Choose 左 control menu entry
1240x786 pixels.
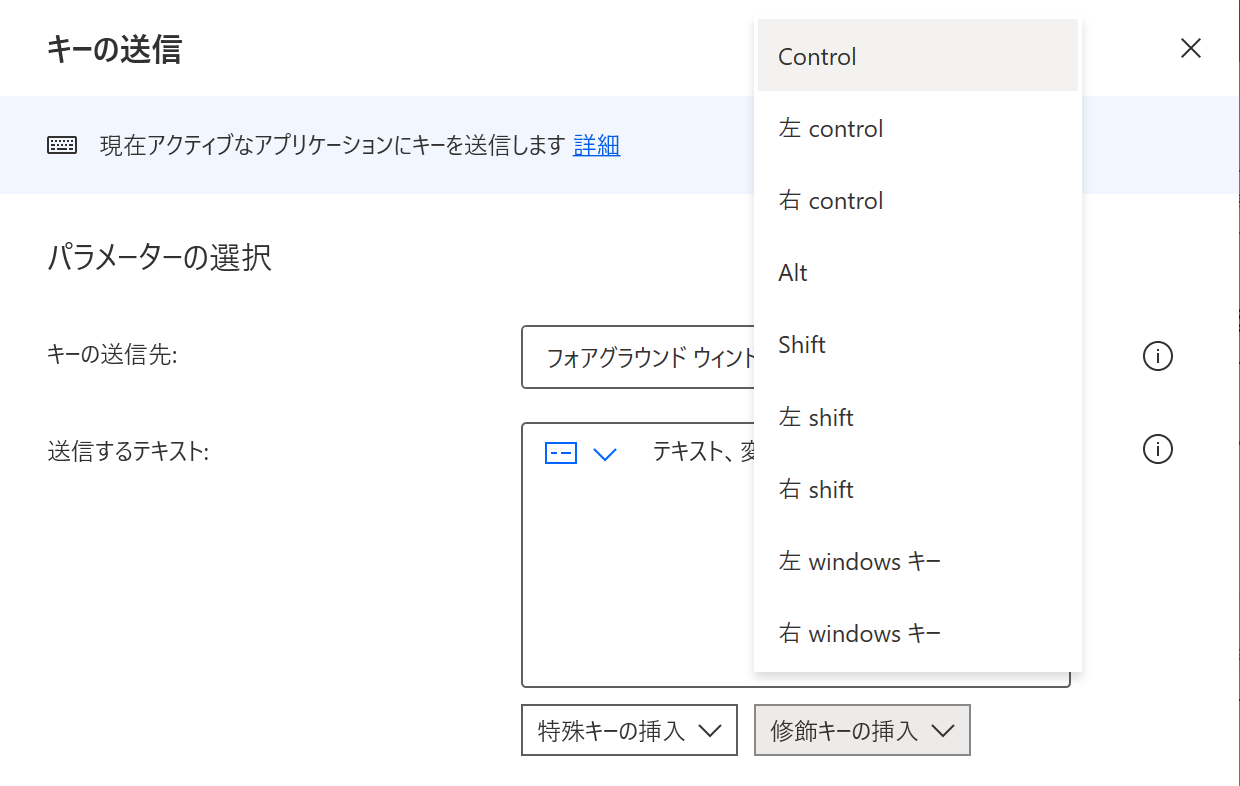(x=917, y=129)
